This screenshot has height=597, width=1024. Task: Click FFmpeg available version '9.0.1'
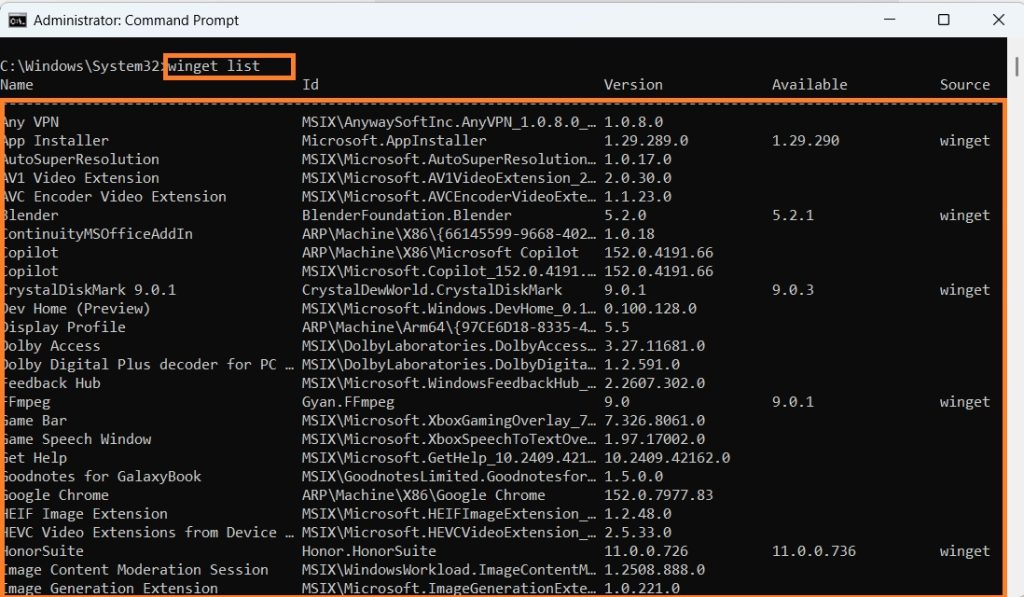pos(792,402)
